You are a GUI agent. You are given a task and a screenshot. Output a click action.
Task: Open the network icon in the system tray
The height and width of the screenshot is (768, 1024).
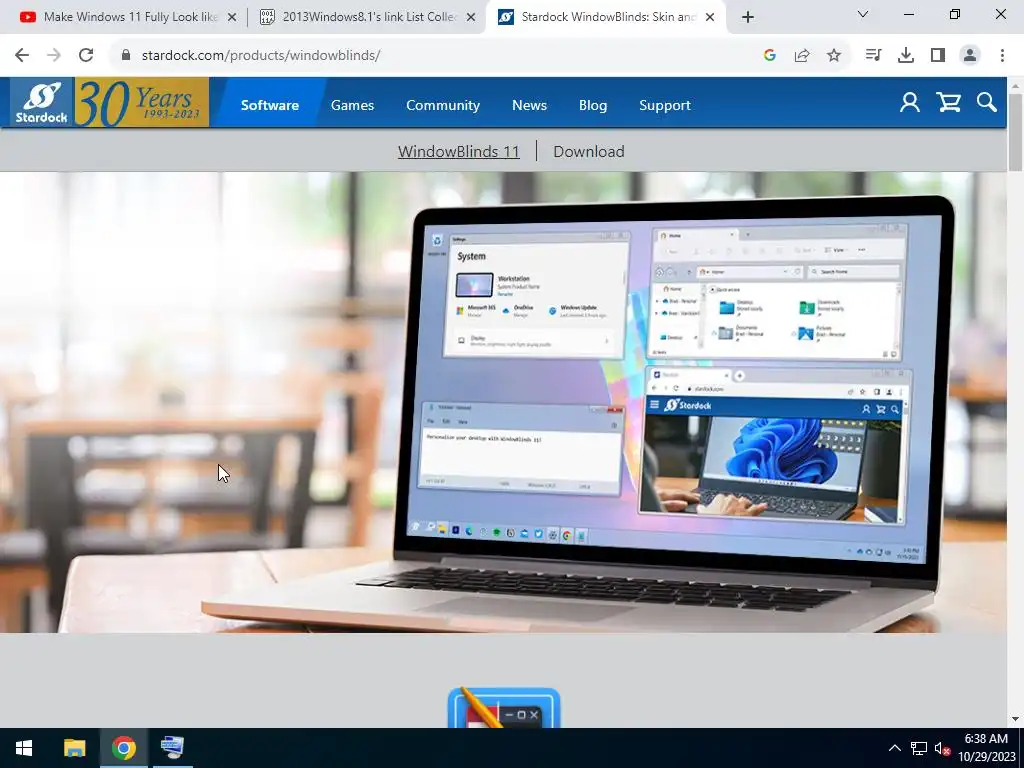(919, 748)
